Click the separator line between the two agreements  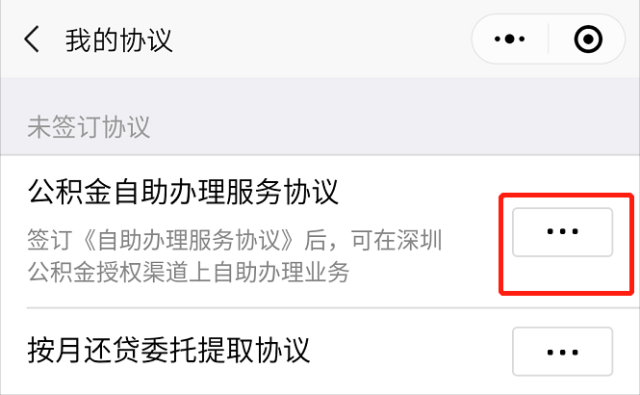click(x=333, y=308)
